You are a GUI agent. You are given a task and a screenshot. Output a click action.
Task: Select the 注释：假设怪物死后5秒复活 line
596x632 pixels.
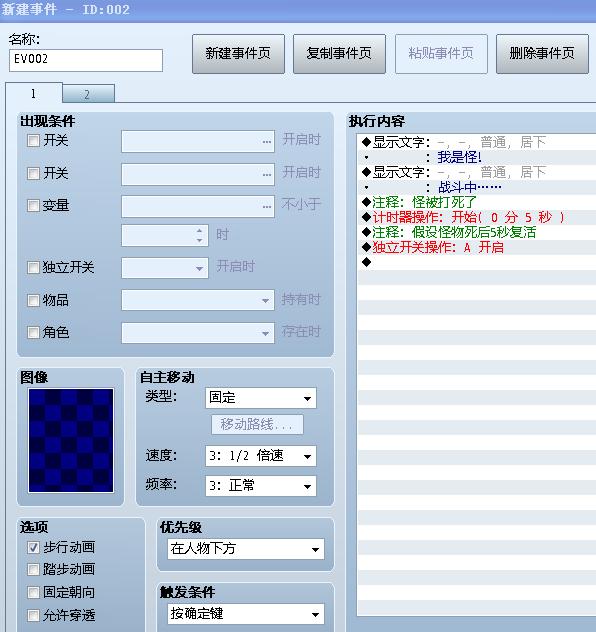tap(477, 233)
